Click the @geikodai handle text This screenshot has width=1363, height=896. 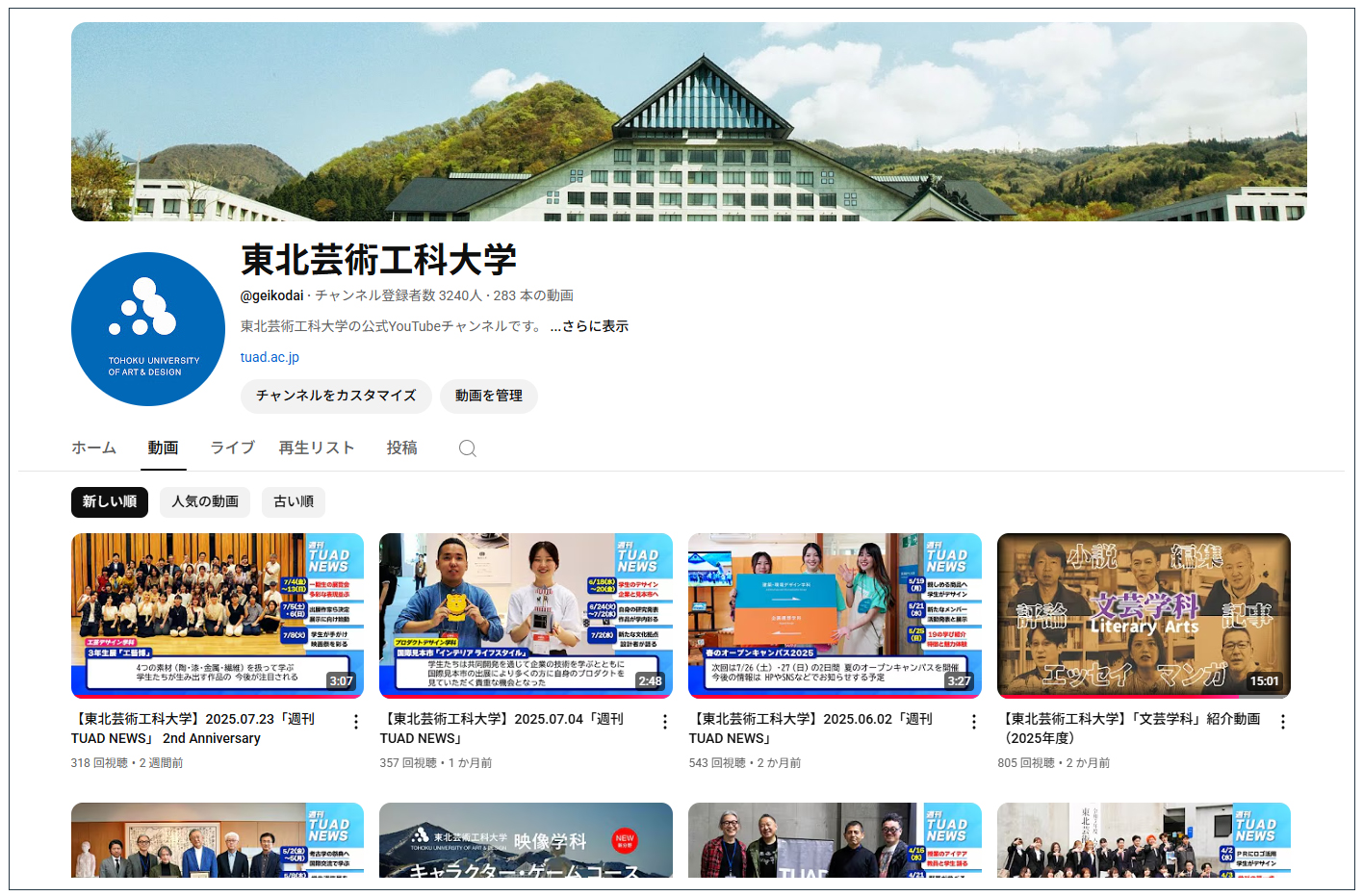271,295
